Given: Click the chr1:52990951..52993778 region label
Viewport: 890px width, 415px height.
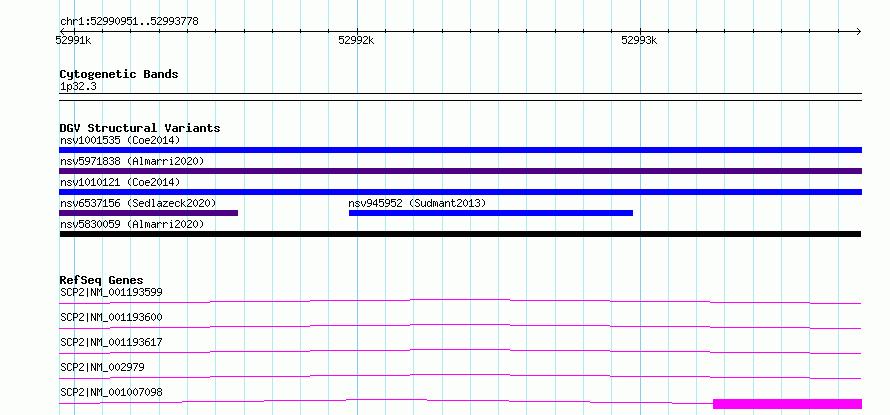Looking at the screenshot, I should coord(129,22).
